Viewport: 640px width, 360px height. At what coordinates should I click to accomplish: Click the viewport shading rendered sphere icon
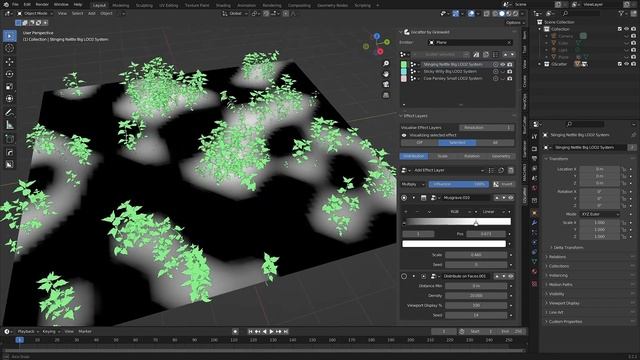tap(515, 13)
